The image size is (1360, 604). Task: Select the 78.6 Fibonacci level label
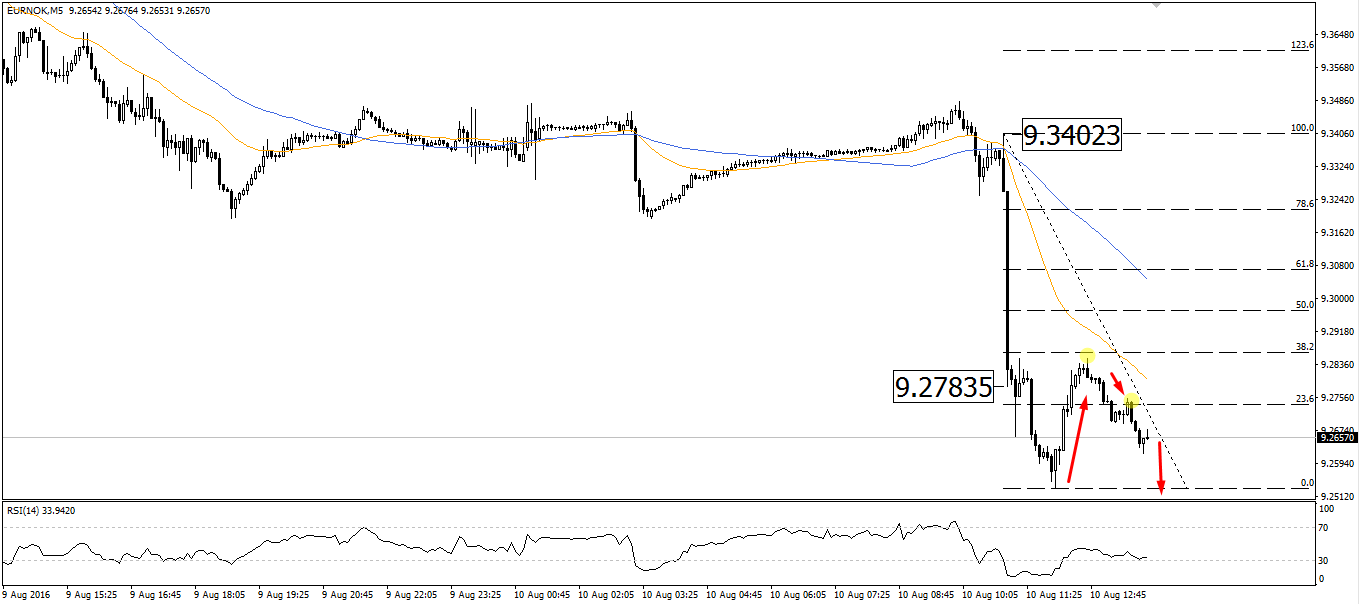[1303, 203]
